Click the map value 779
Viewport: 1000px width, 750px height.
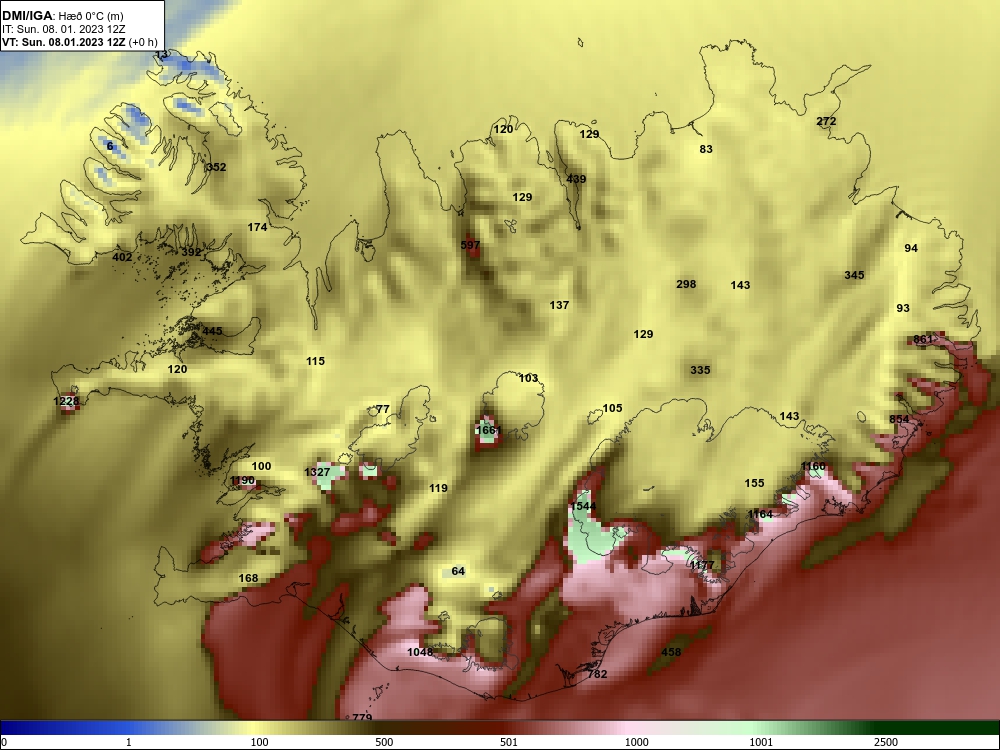362,717
